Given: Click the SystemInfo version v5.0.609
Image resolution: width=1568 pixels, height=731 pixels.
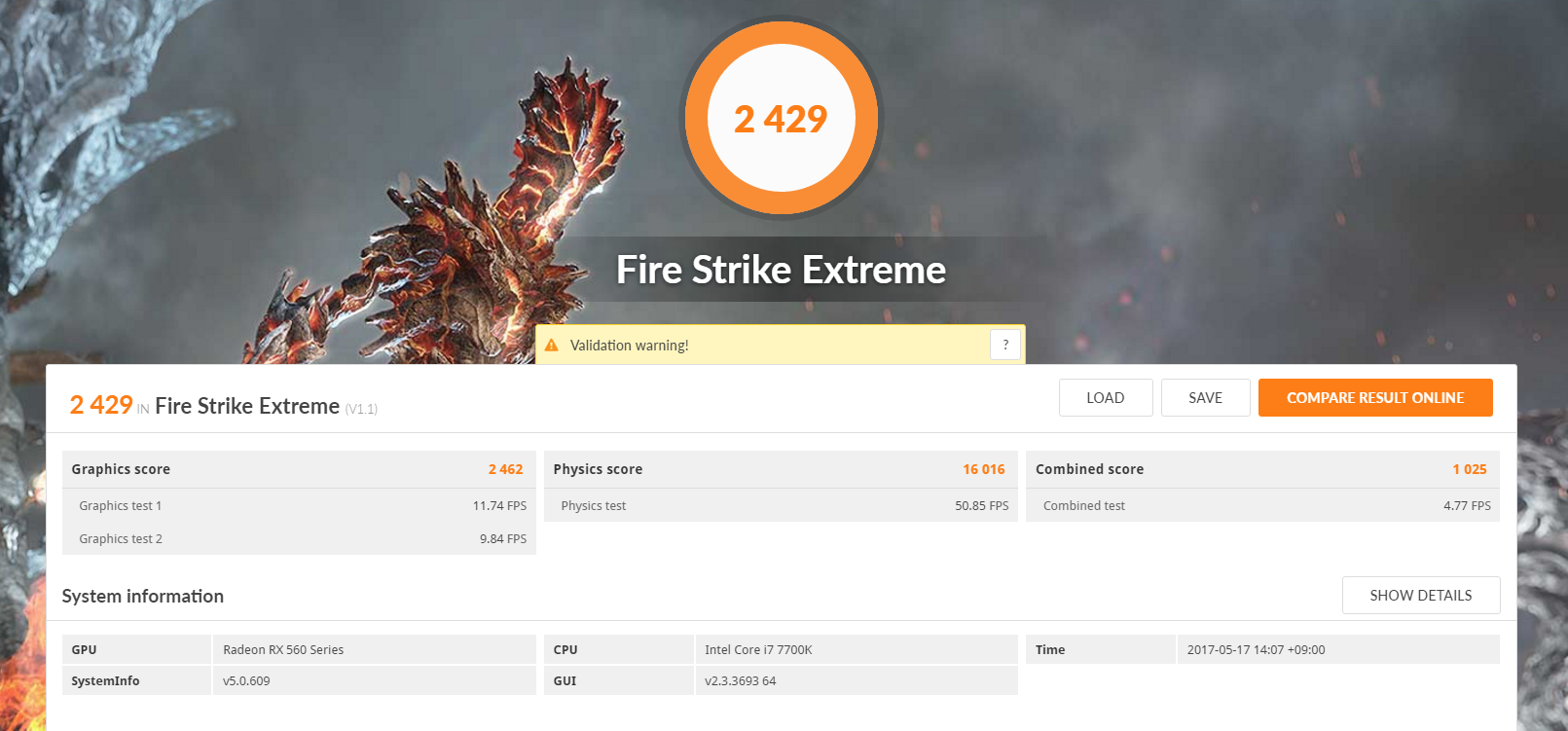Looking at the screenshot, I should tap(374, 680).
